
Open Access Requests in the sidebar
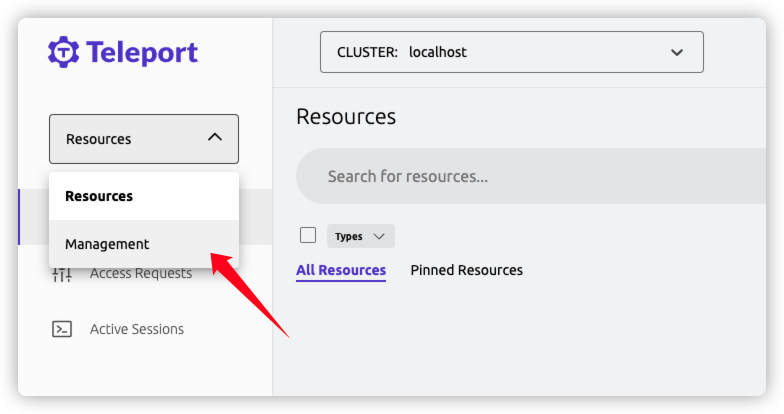tap(141, 274)
